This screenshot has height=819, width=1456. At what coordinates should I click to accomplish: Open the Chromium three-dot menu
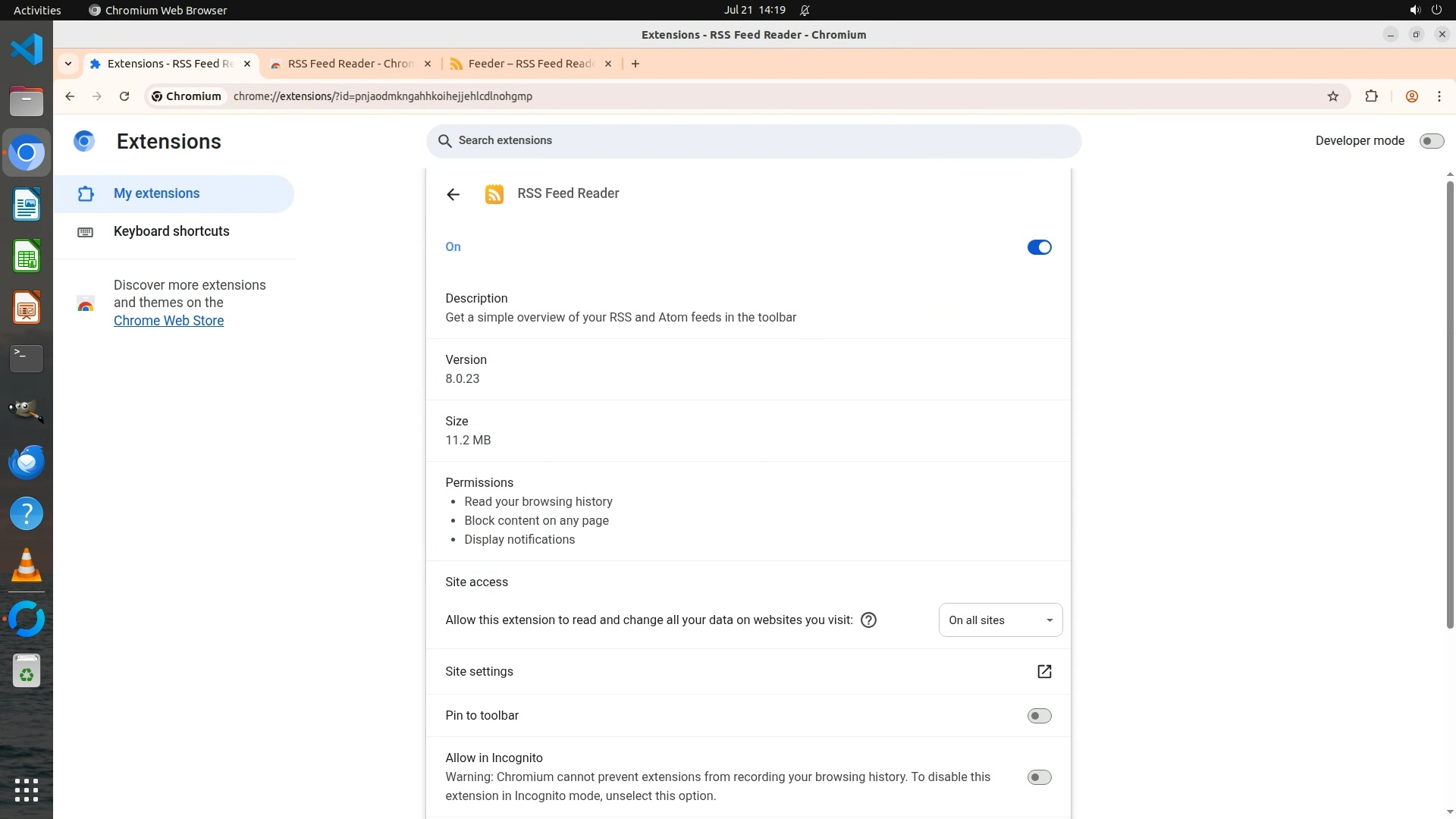click(1439, 96)
